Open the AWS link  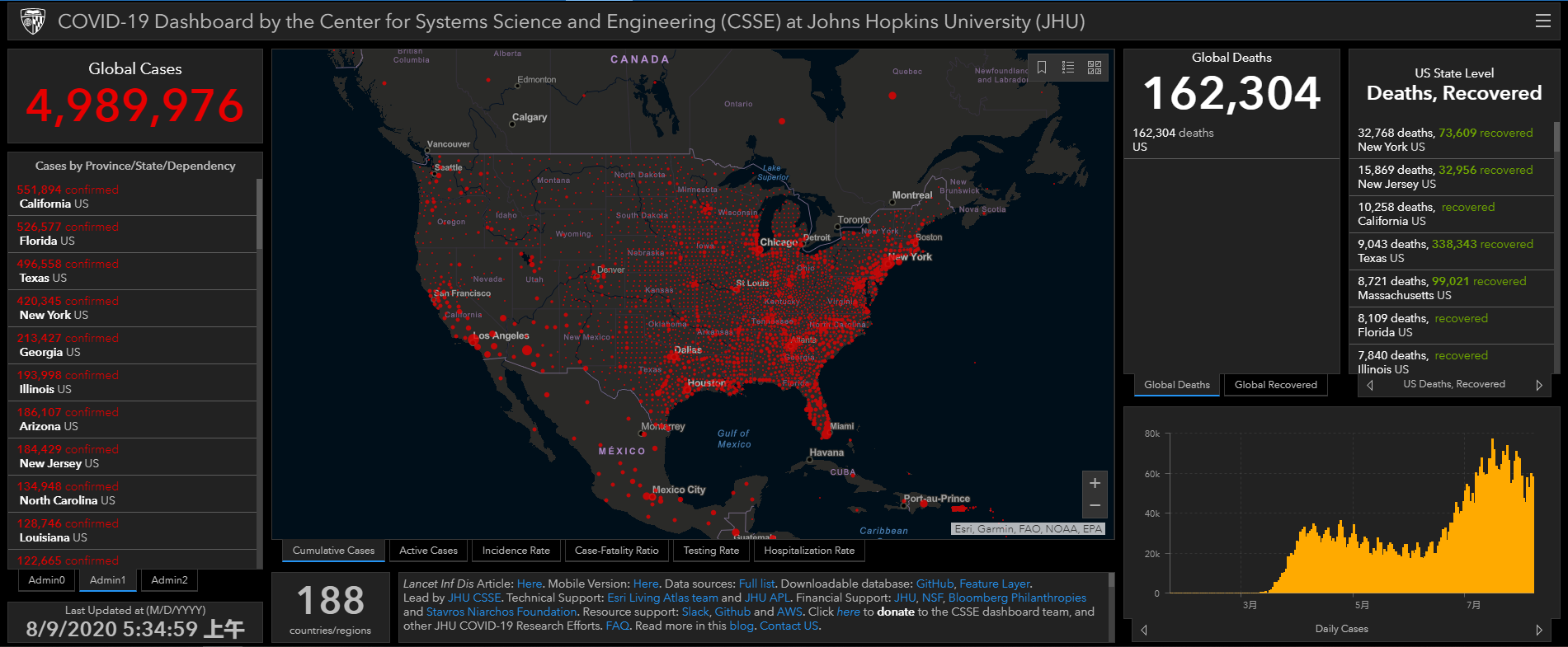(x=789, y=612)
